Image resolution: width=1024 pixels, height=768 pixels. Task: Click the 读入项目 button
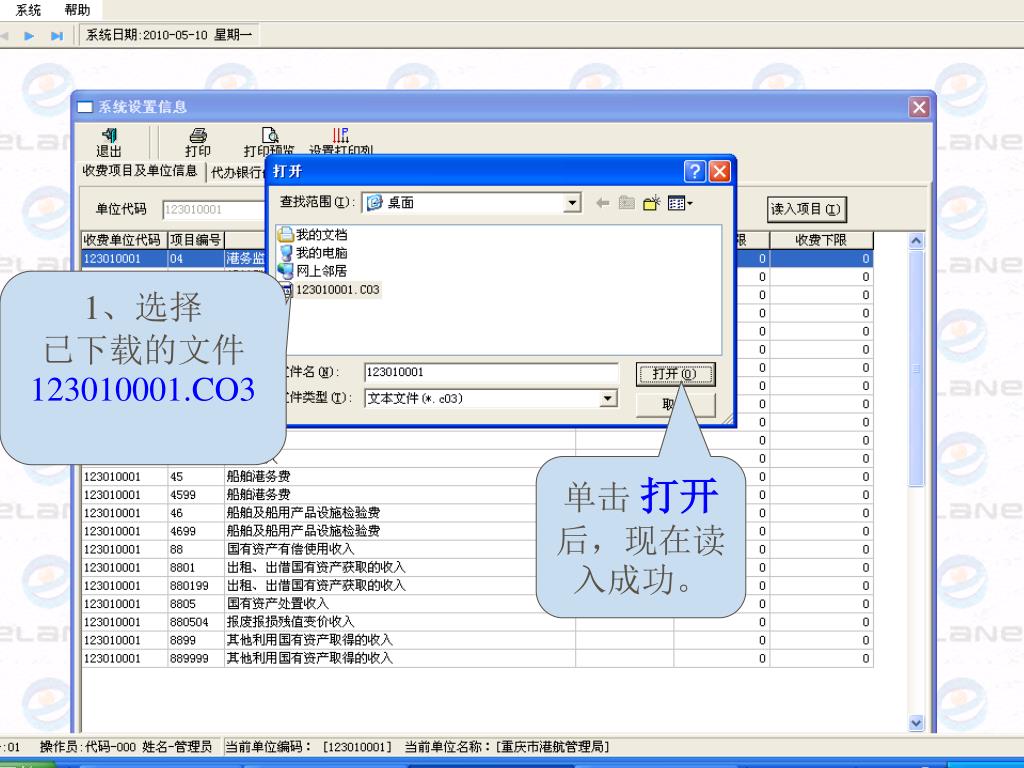click(x=806, y=210)
